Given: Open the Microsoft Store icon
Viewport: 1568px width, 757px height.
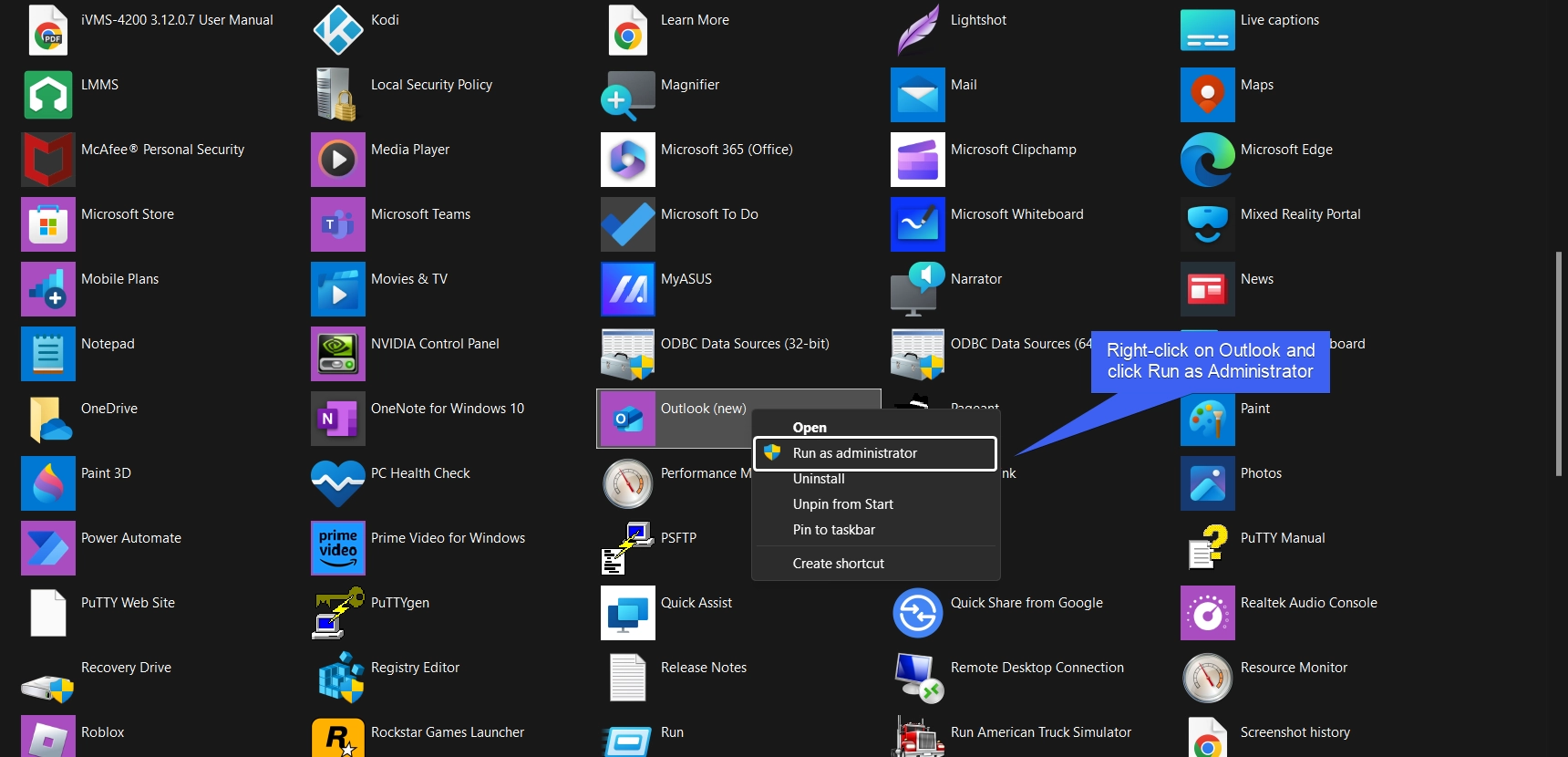Looking at the screenshot, I should coord(48,224).
